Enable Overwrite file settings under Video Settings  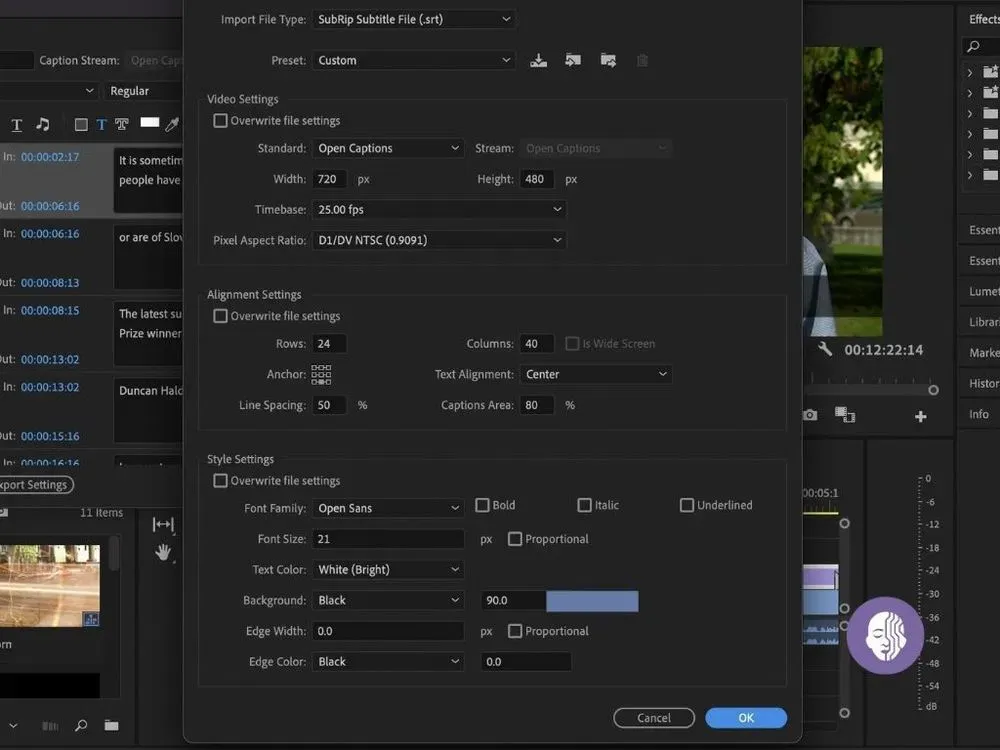pos(220,121)
